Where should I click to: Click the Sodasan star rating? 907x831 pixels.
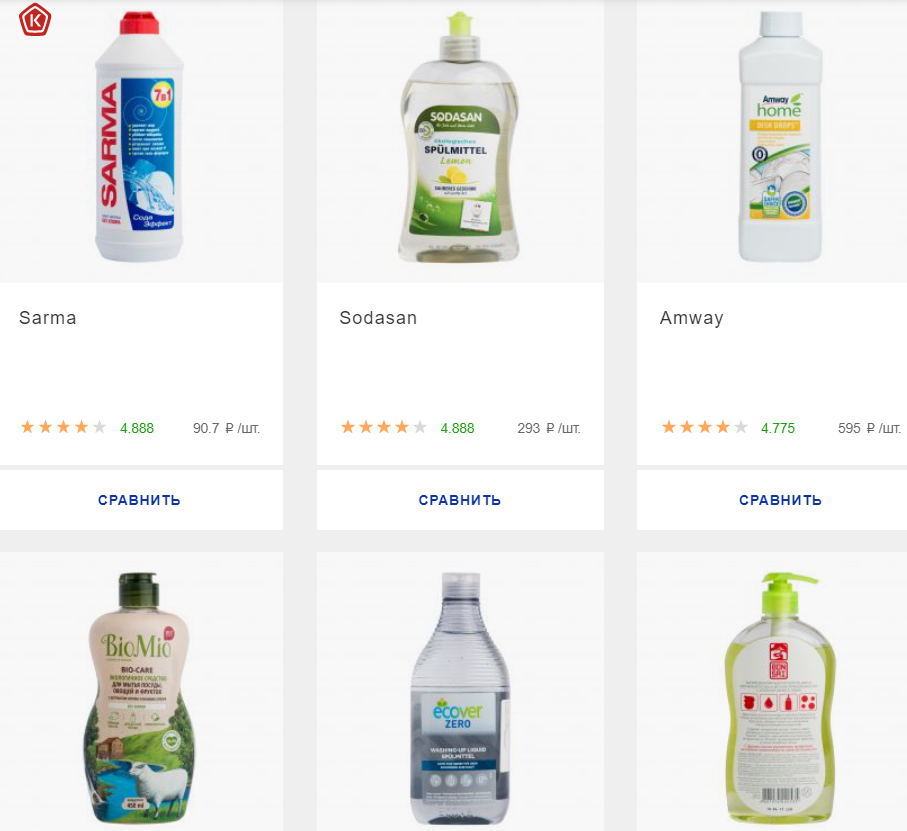click(384, 427)
